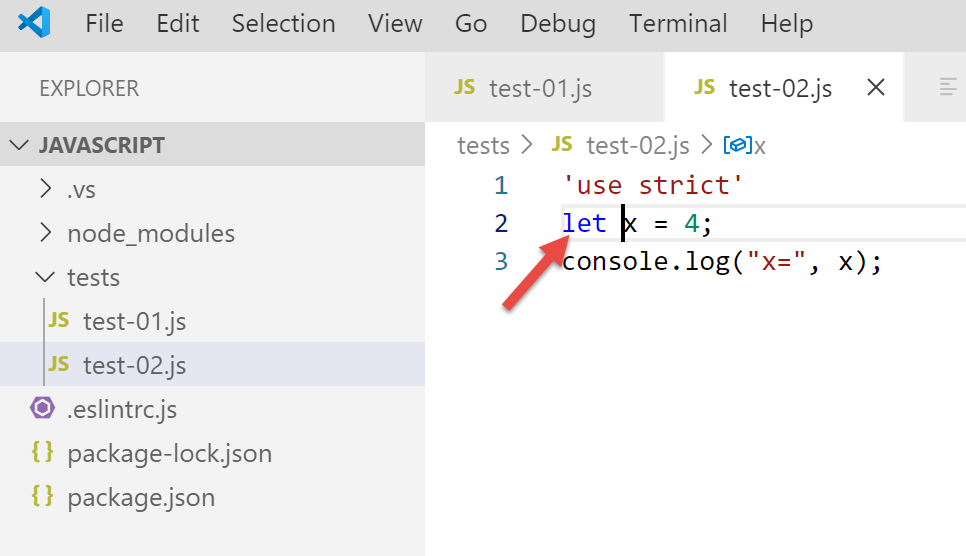This screenshot has height=556, width=966.
Task: Collapse the JAVASCRIPT root section
Action: 19,145
